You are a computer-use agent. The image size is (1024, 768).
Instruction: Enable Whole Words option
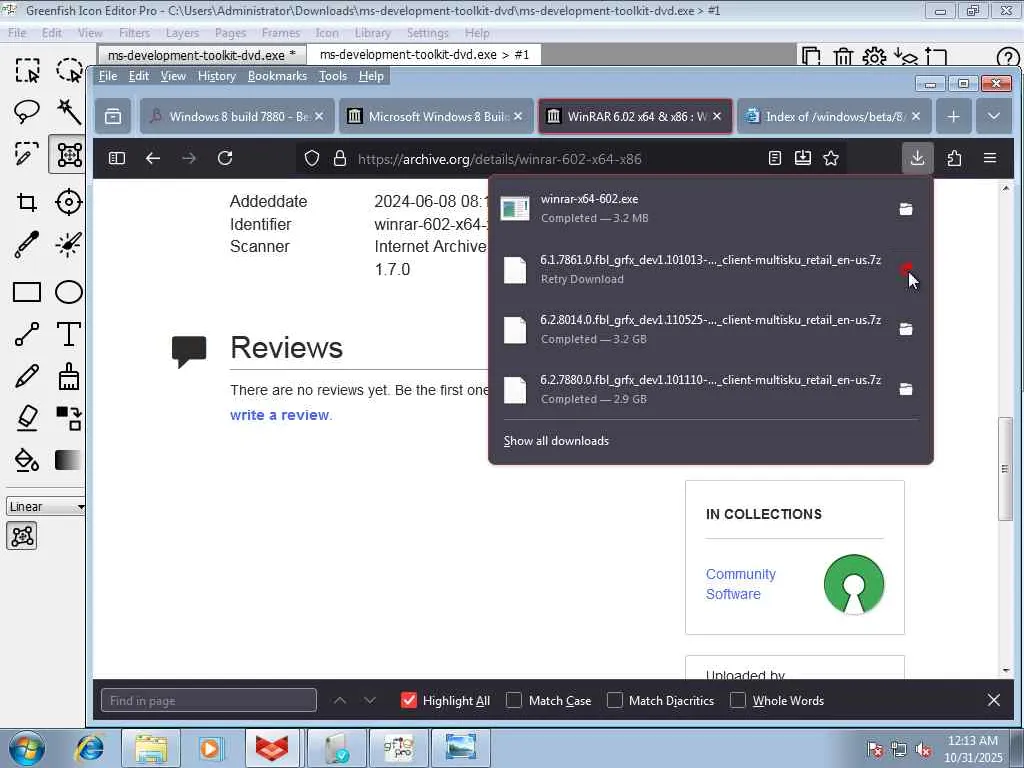coord(738,700)
